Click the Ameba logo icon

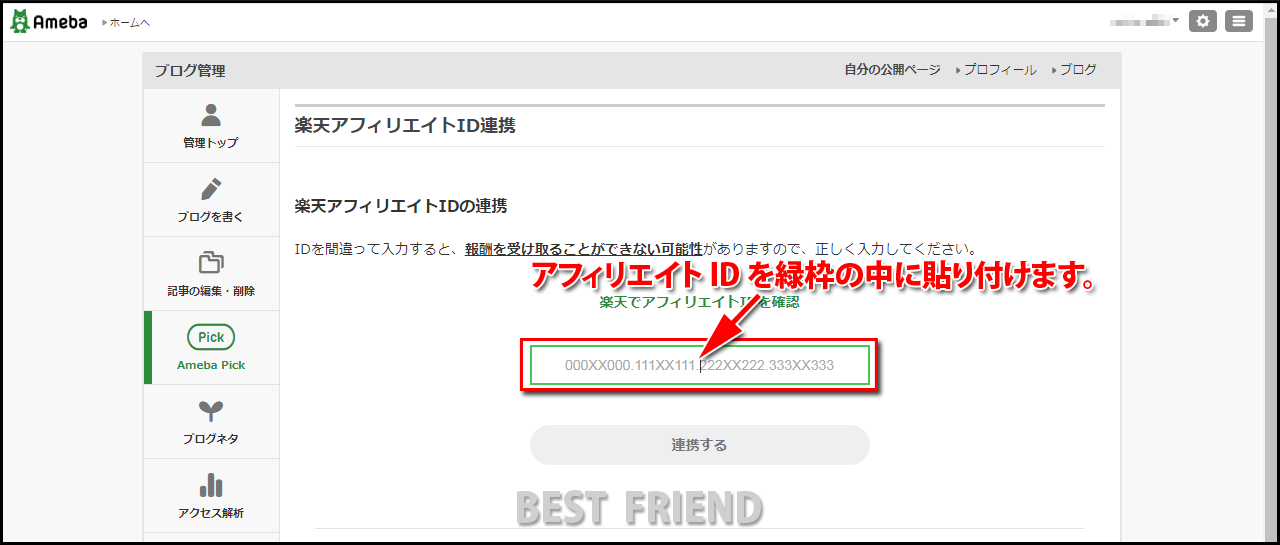(x=19, y=21)
